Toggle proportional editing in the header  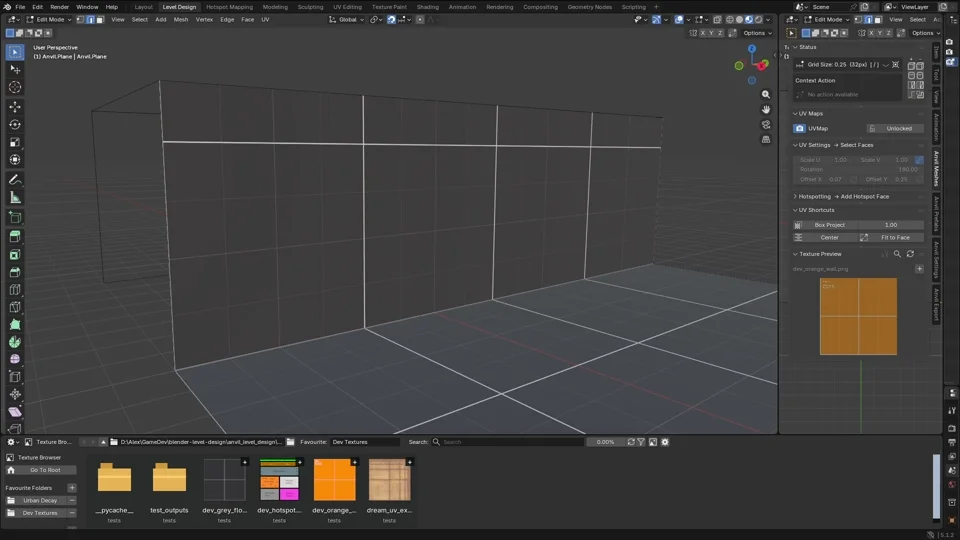click(420, 20)
